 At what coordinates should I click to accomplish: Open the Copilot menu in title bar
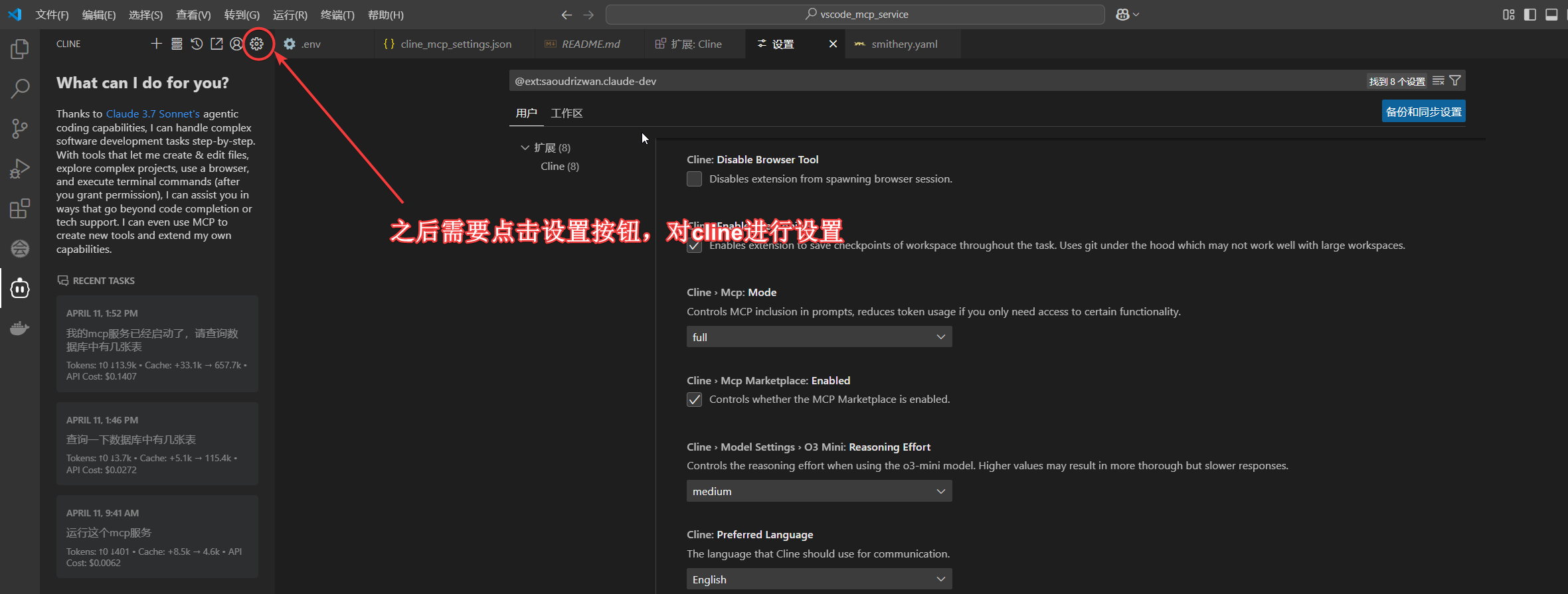tap(1127, 15)
